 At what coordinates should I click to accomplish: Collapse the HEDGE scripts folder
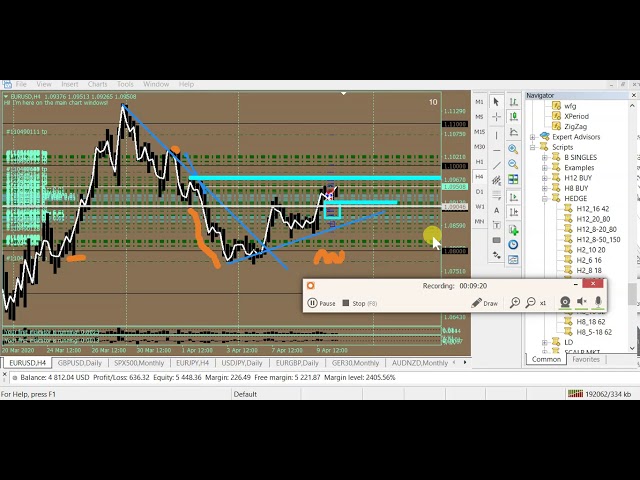pos(545,199)
